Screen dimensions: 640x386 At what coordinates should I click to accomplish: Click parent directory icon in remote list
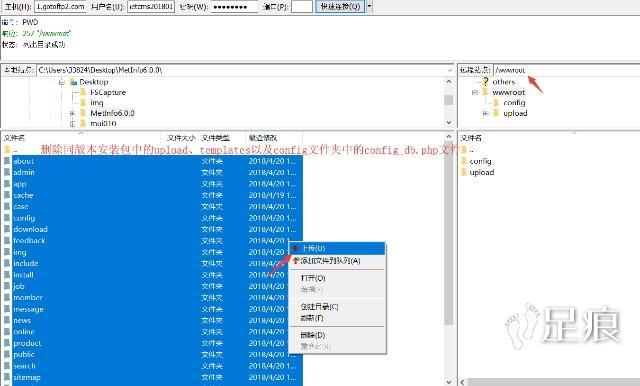(464, 150)
